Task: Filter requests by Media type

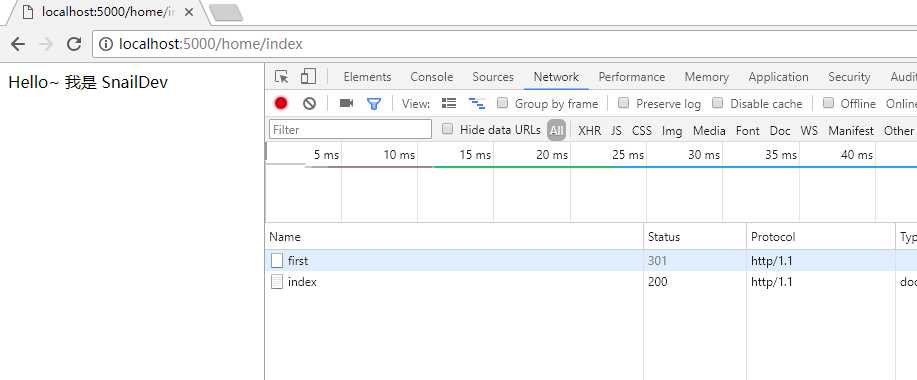Action: (x=709, y=130)
